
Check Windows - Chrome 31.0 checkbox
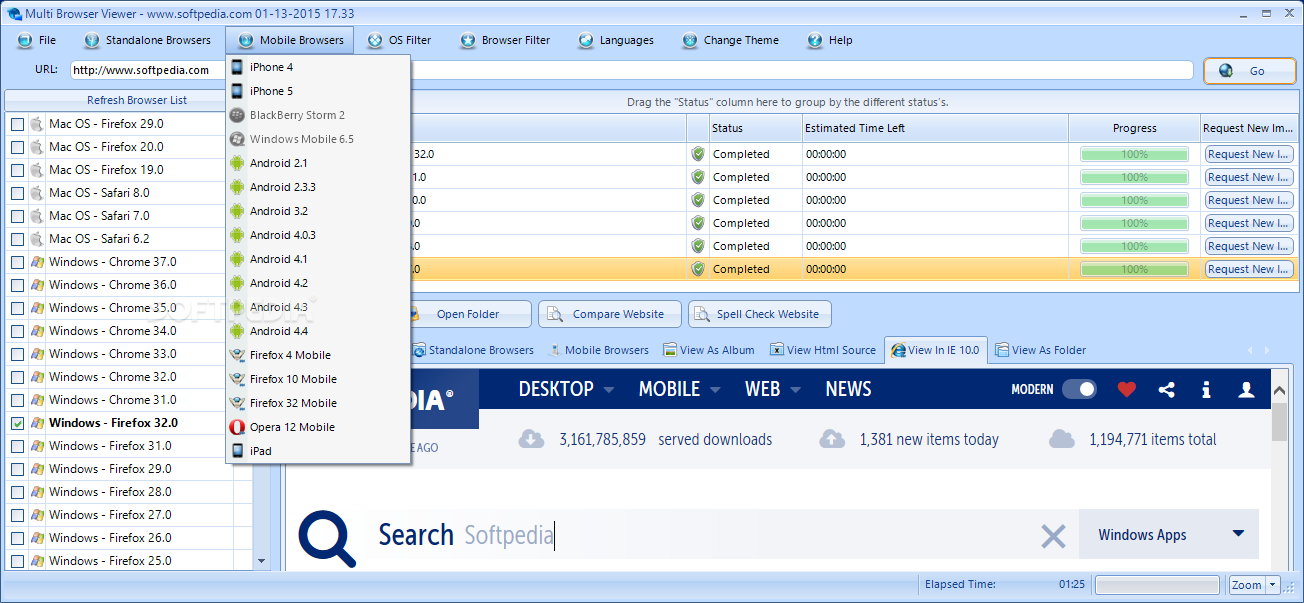17,400
